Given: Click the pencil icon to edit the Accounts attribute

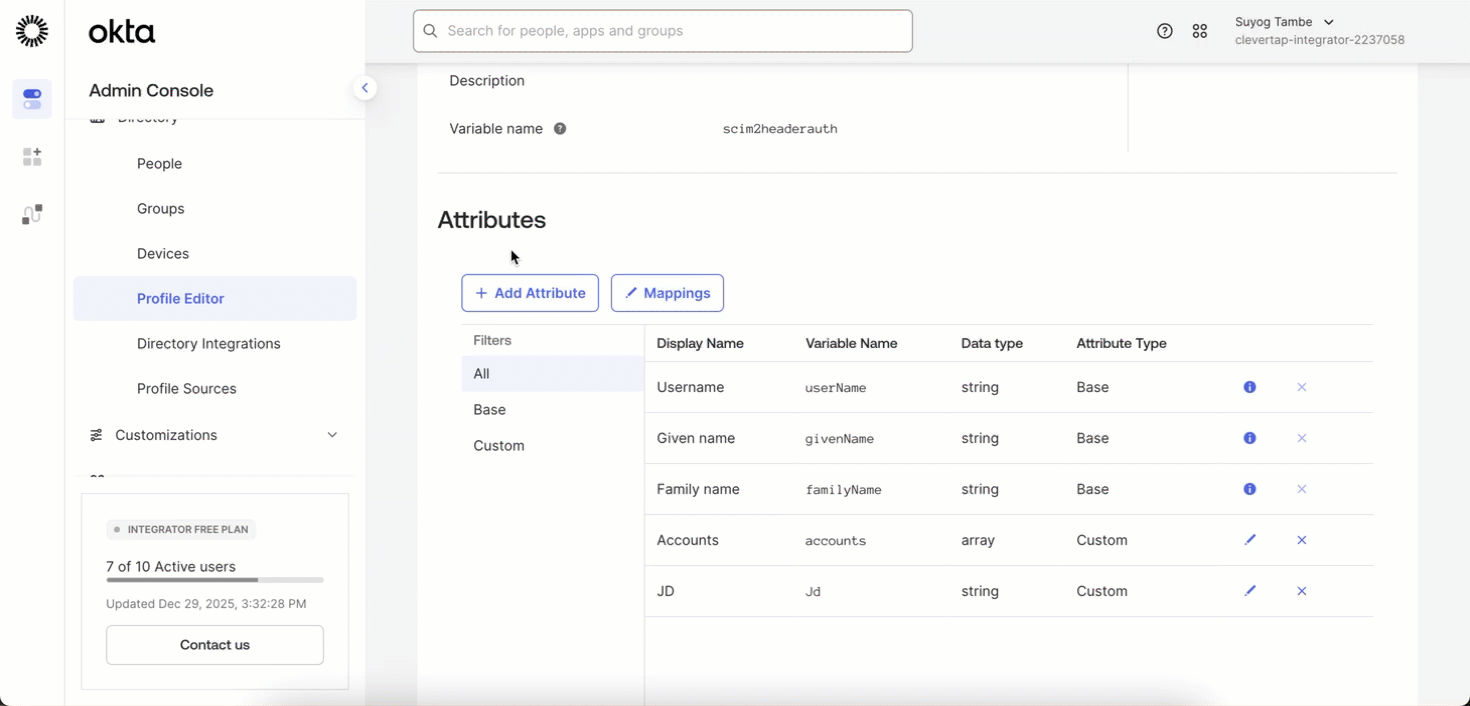Looking at the screenshot, I should pyautogui.click(x=1250, y=540).
